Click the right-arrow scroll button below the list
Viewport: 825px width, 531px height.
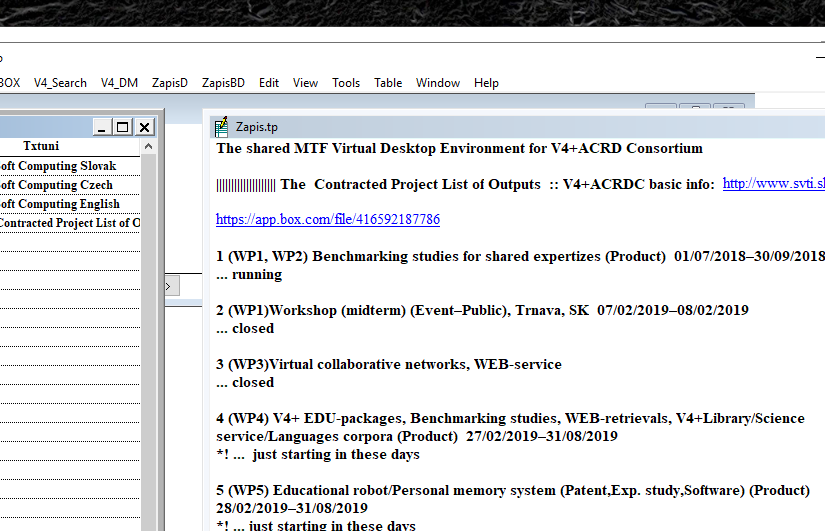[168, 287]
